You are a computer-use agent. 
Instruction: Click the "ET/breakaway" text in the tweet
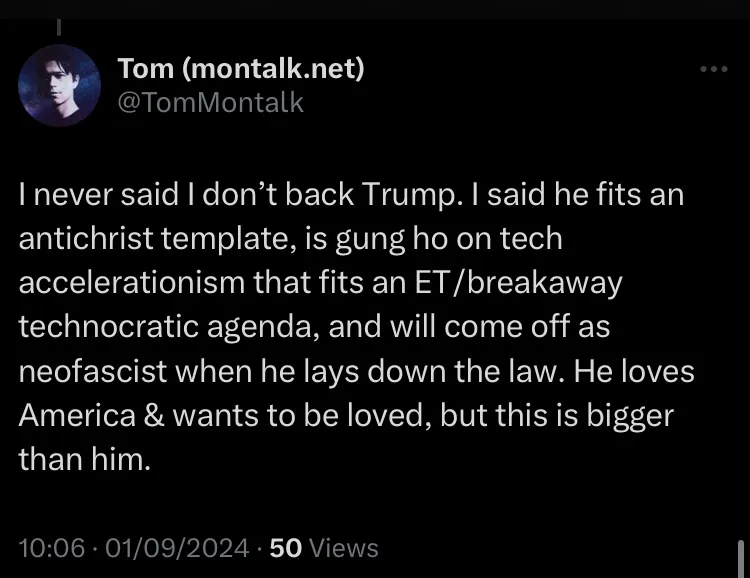pyautogui.click(x=542, y=282)
